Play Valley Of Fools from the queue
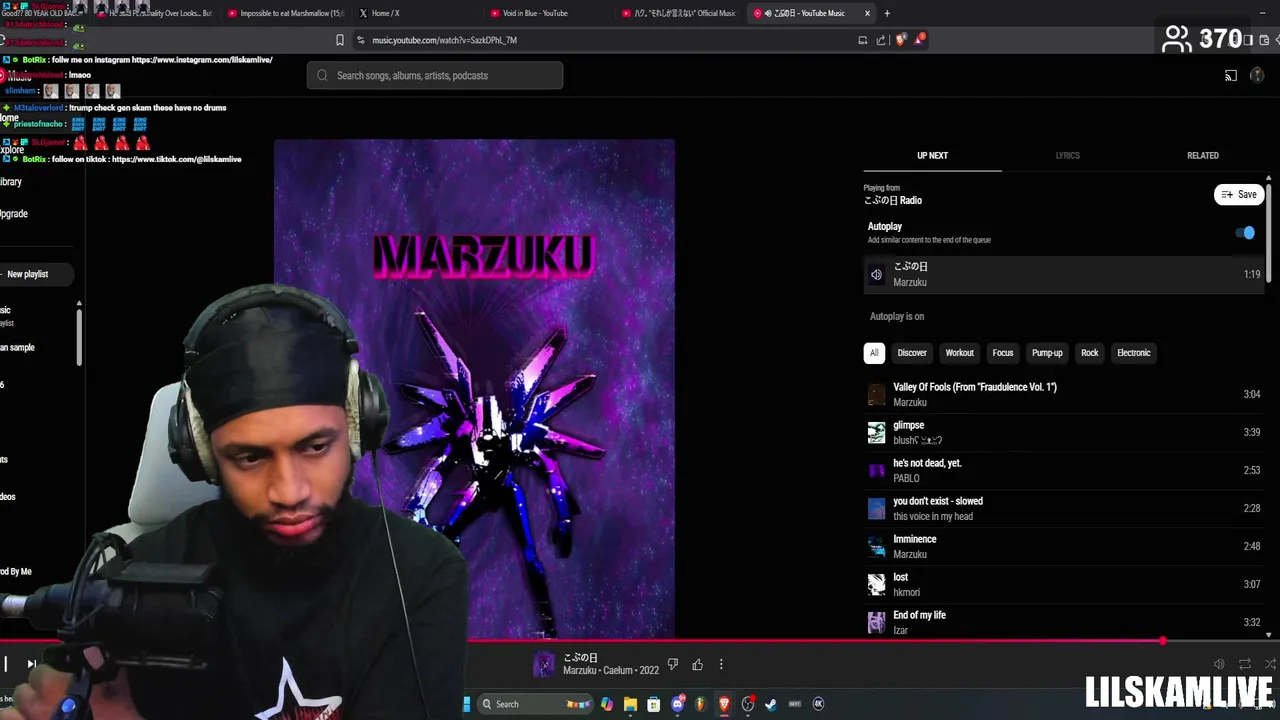 point(1064,394)
